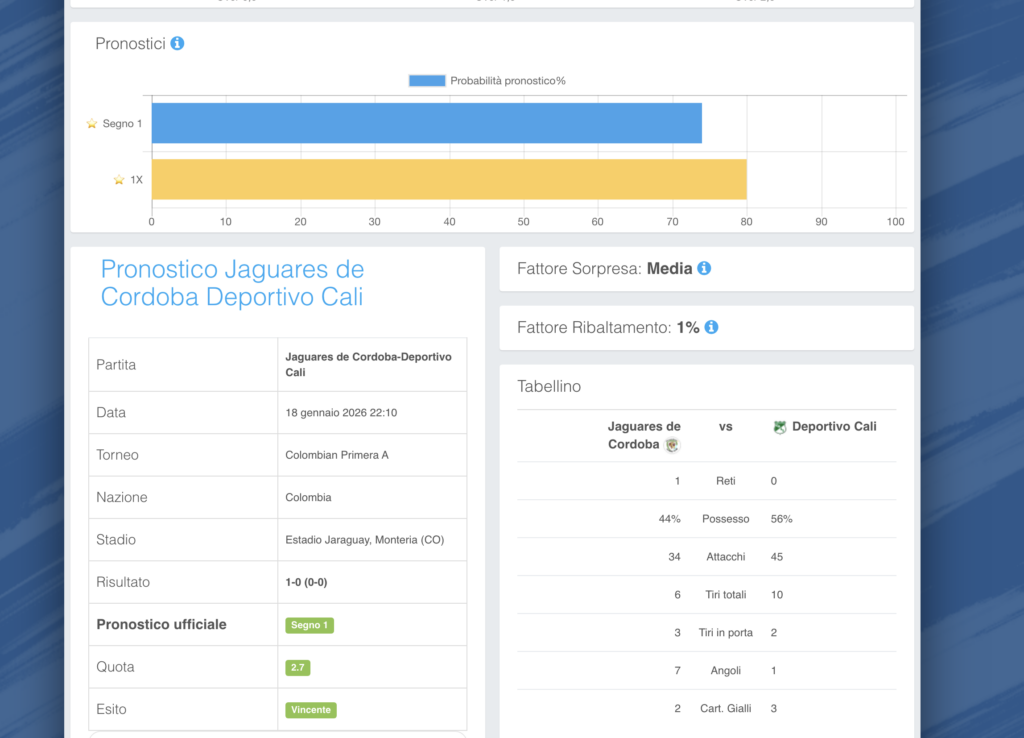The width and height of the screenshot is (1024, 738).
Task: Click the star icon beside Segno 1
Action: click(92, 124)
